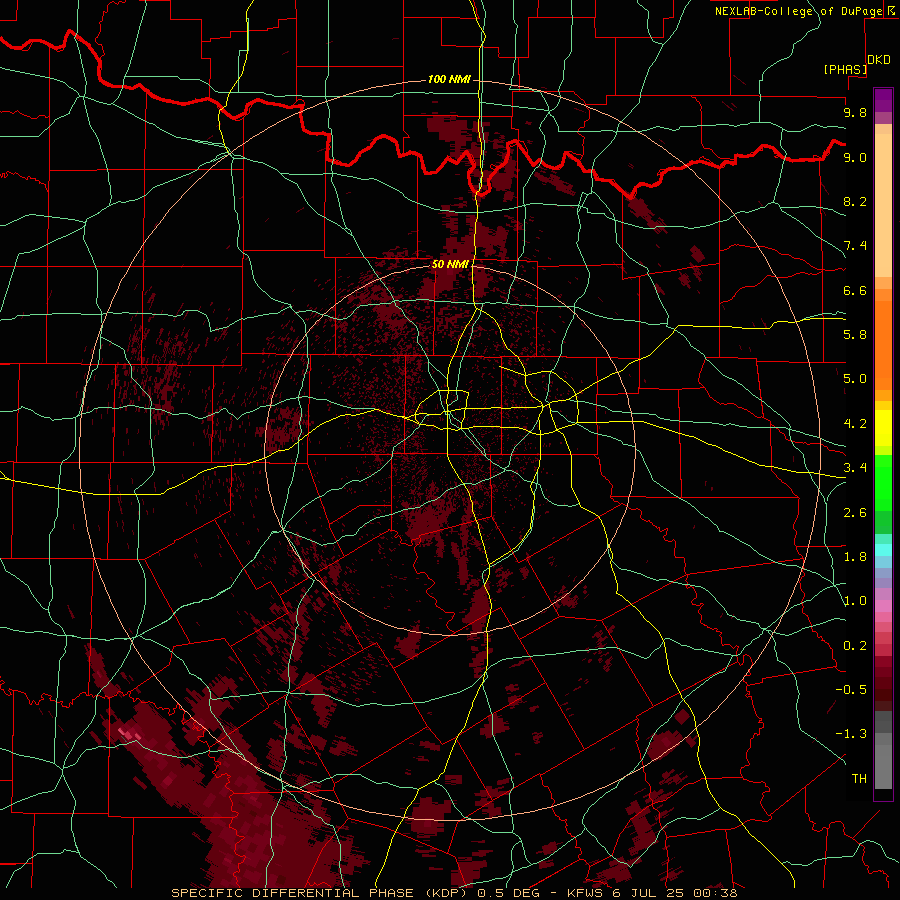Click the 3.4 value on the scale
Screen dimensions: 900x900
(855, 468)
